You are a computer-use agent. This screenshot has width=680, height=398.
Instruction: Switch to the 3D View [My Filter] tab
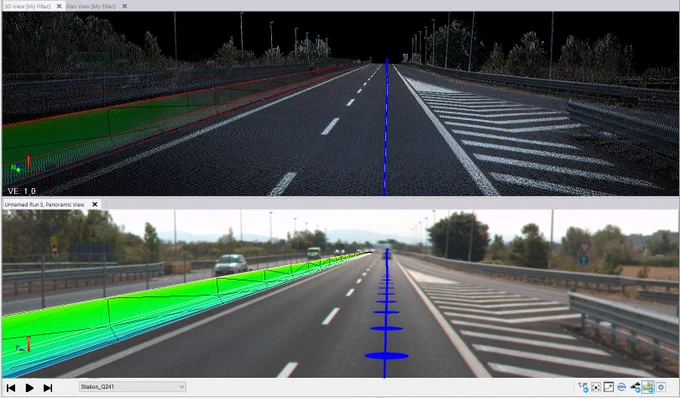pyautogui.click(x=28, y=6)
